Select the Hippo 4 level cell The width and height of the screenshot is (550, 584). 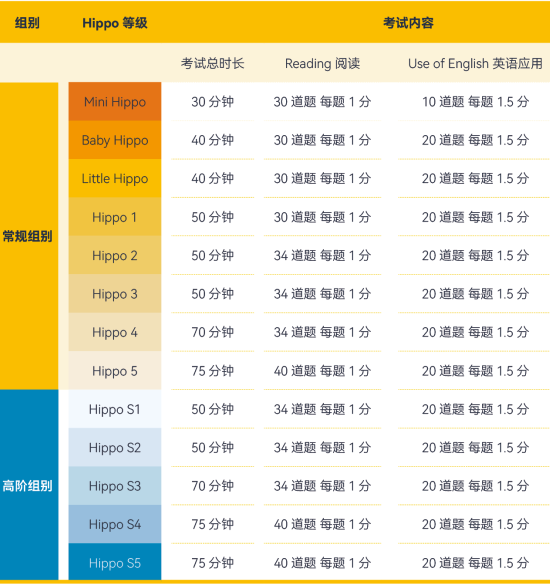[x=115, y=332]
